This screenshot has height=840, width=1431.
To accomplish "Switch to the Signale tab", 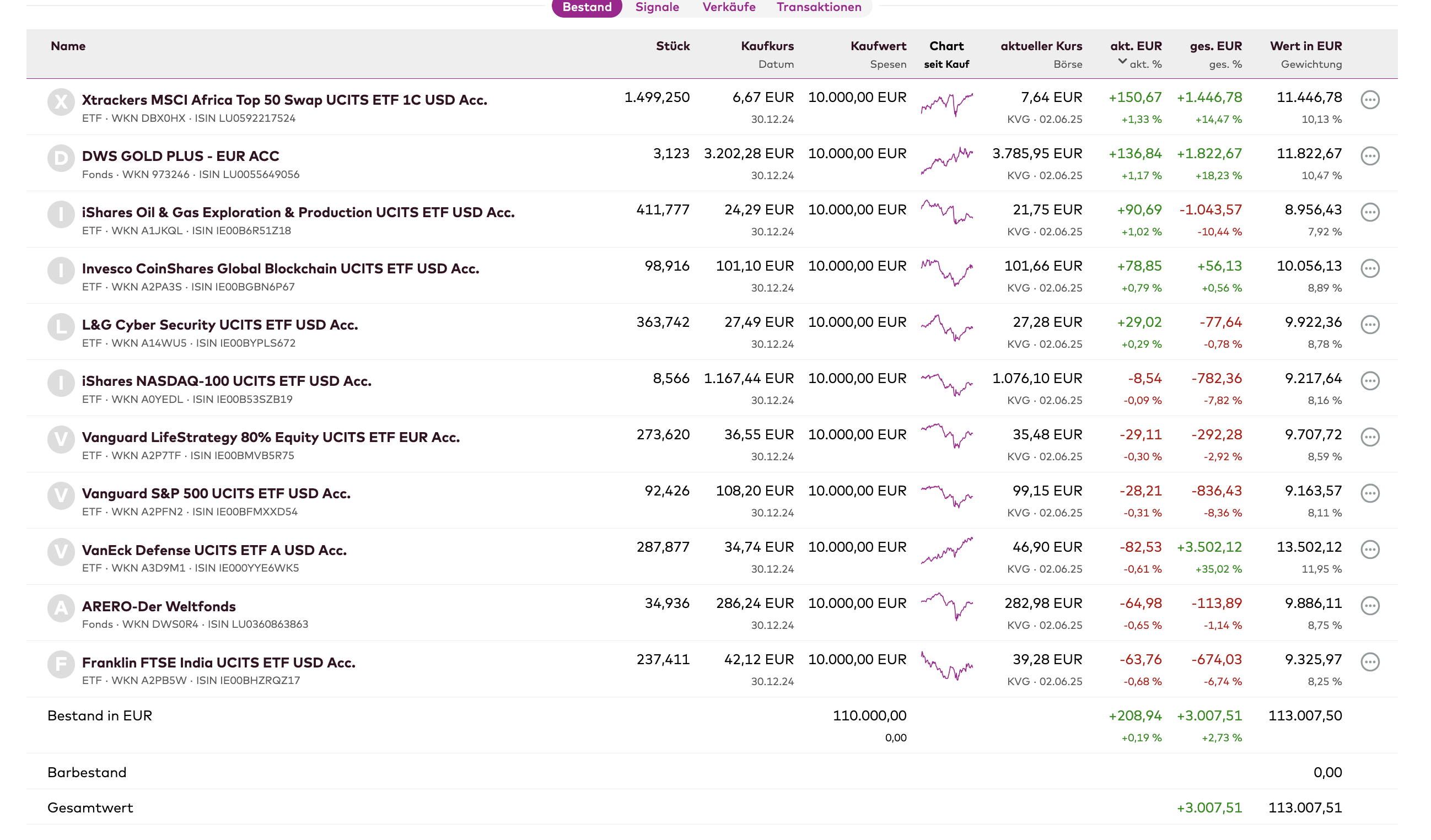I will (x=657, y=7).
